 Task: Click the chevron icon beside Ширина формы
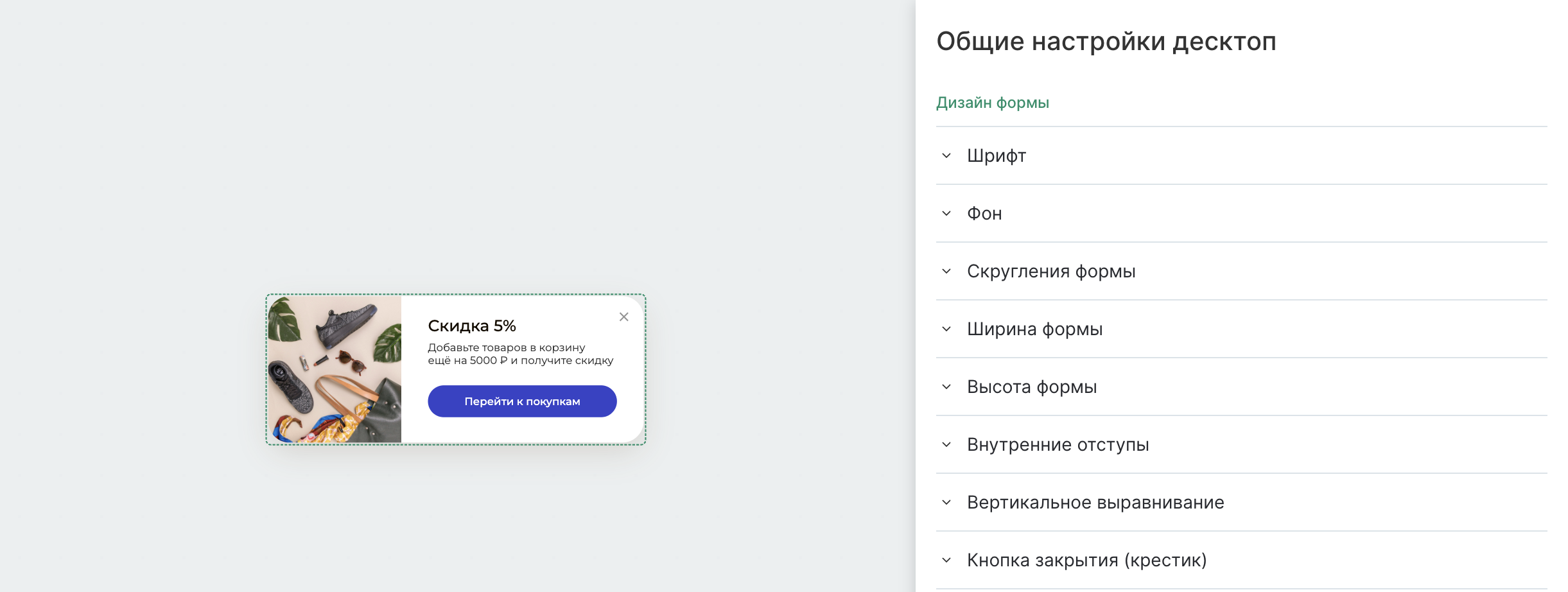coord(946,329)
